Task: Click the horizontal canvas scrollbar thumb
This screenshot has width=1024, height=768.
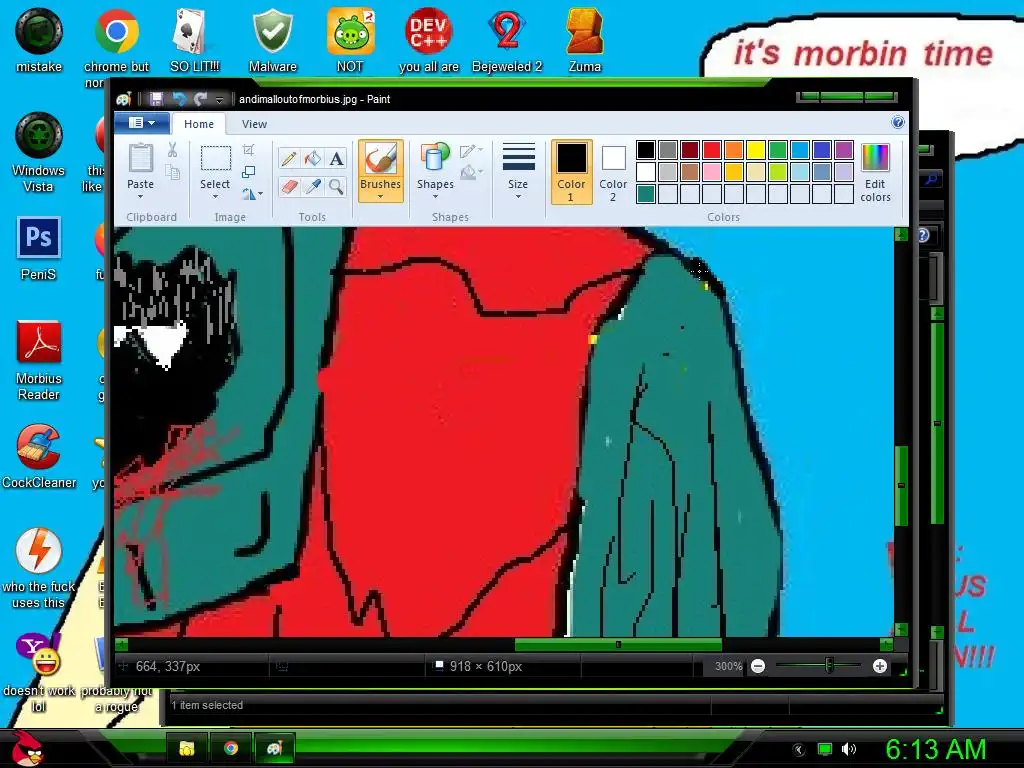Action: 618,645
